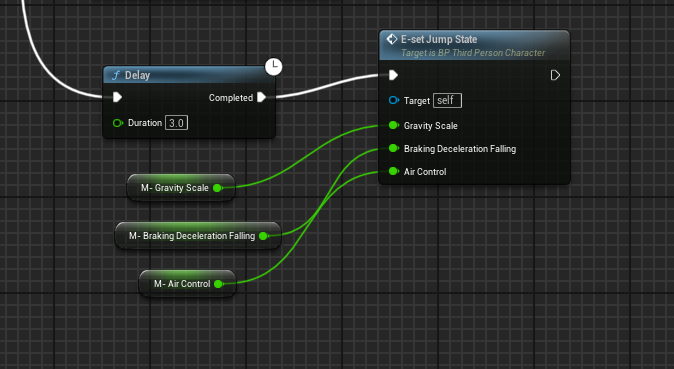Click M- Gravity Scale output pin
Screen dimensions: 674x369
pos(218,188)
